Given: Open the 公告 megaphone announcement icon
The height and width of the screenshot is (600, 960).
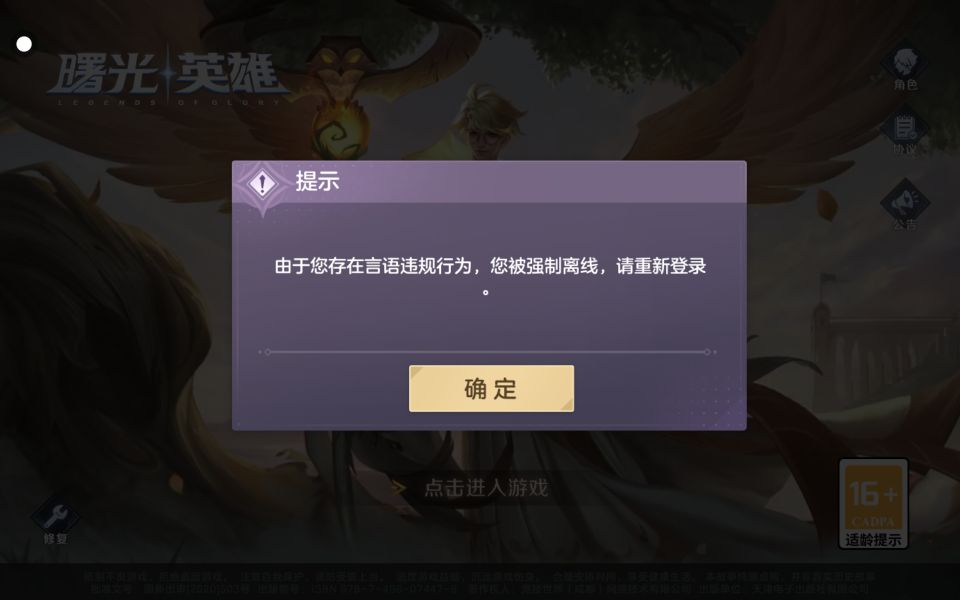Looking at the screenshot, I should tap(905, 205).
